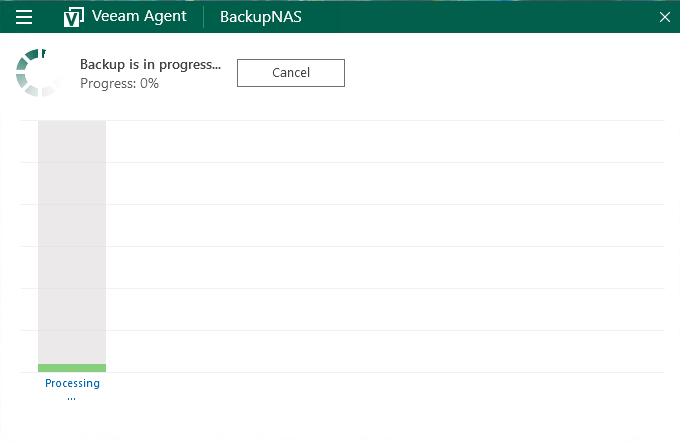Image resolution: width=680 pixels, height=441 pixels.
Task: Click the top of the gray session bar
Action: pos(72,124)
